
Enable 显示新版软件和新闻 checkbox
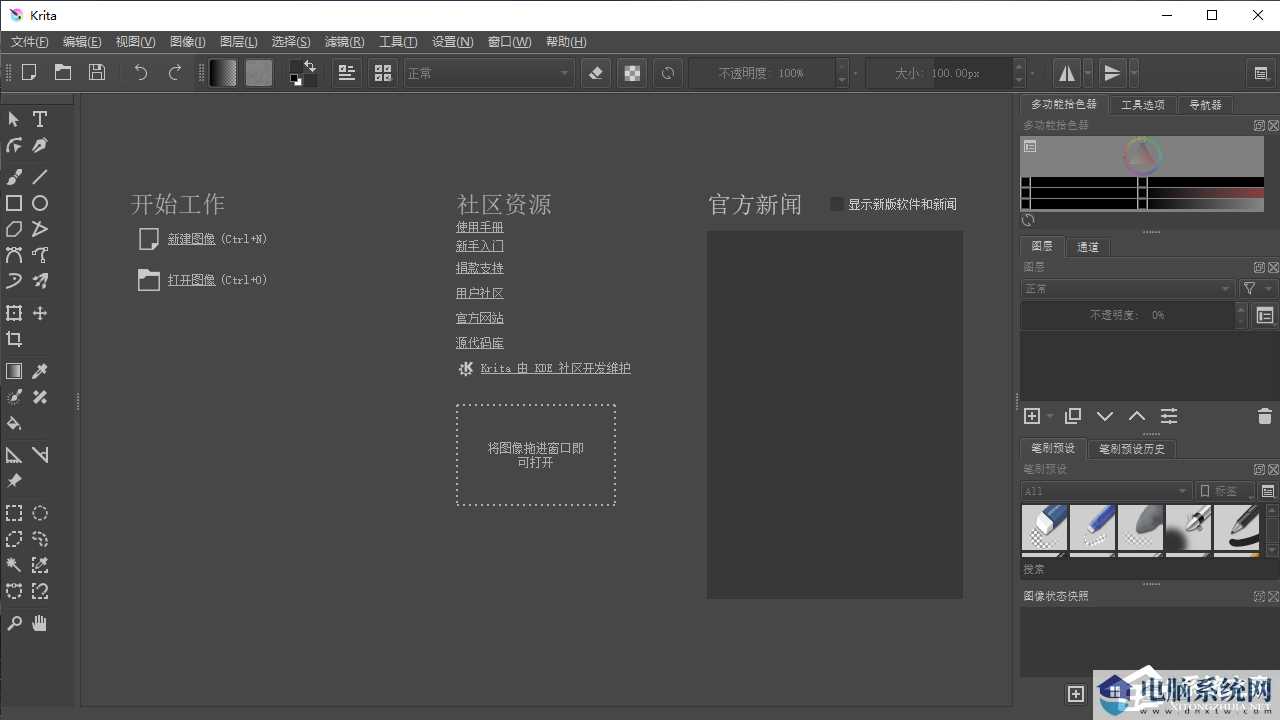tap(836, 204)
